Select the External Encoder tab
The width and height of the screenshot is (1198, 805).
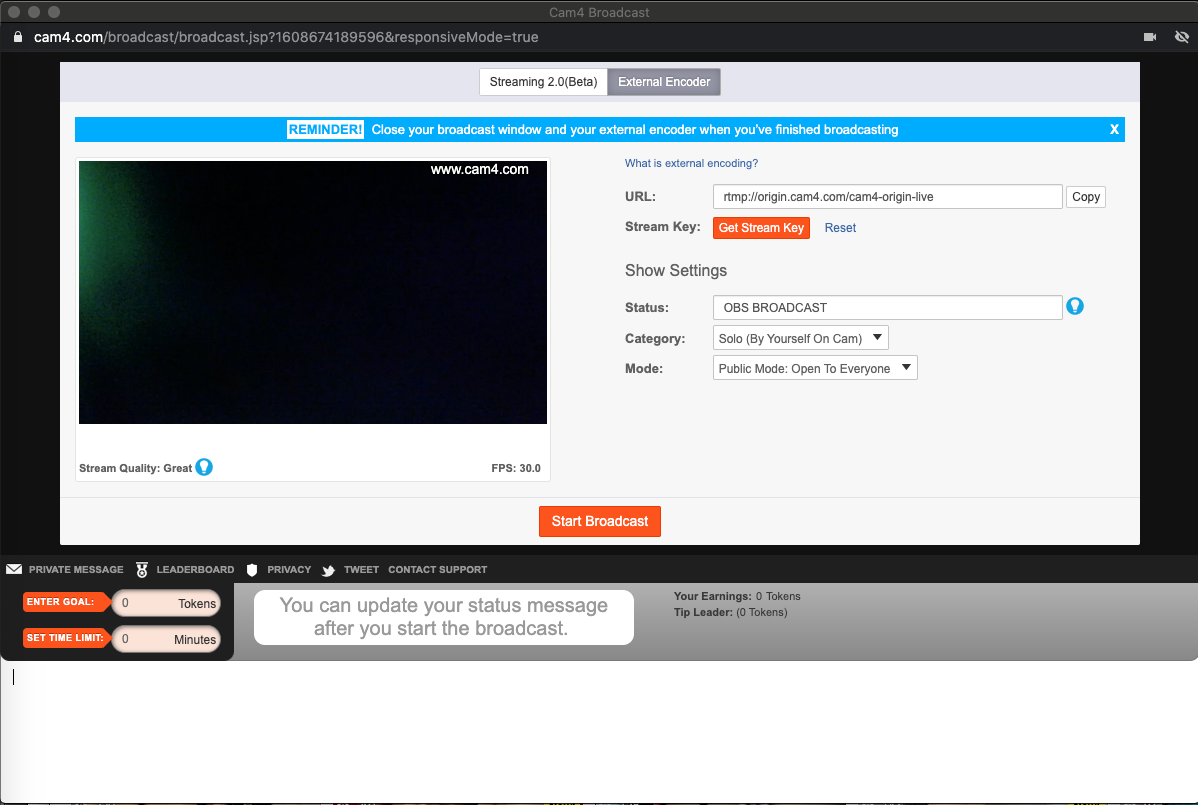(x=664, y=82)
